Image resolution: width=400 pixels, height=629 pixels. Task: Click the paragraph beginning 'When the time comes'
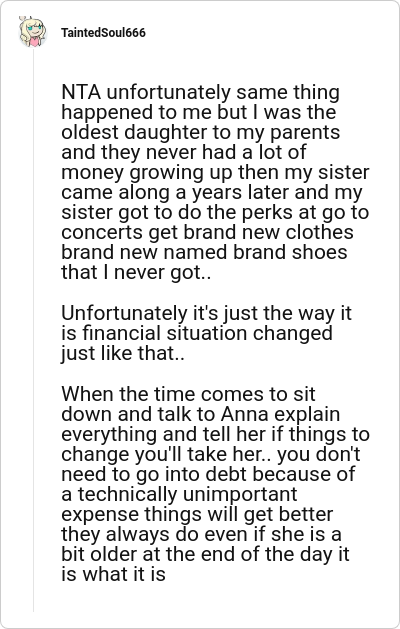click(x=215, y=484)
